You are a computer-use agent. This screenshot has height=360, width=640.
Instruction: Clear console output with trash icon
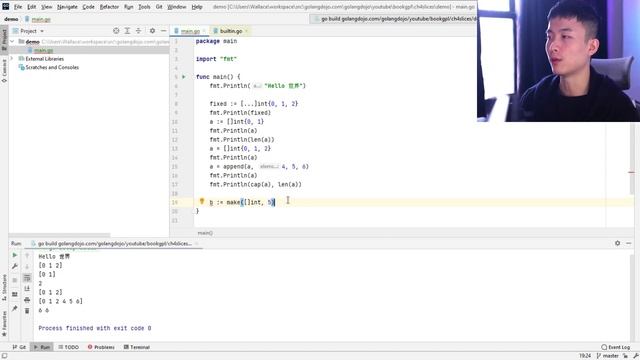pyautogui.click(x=27, y=311)
